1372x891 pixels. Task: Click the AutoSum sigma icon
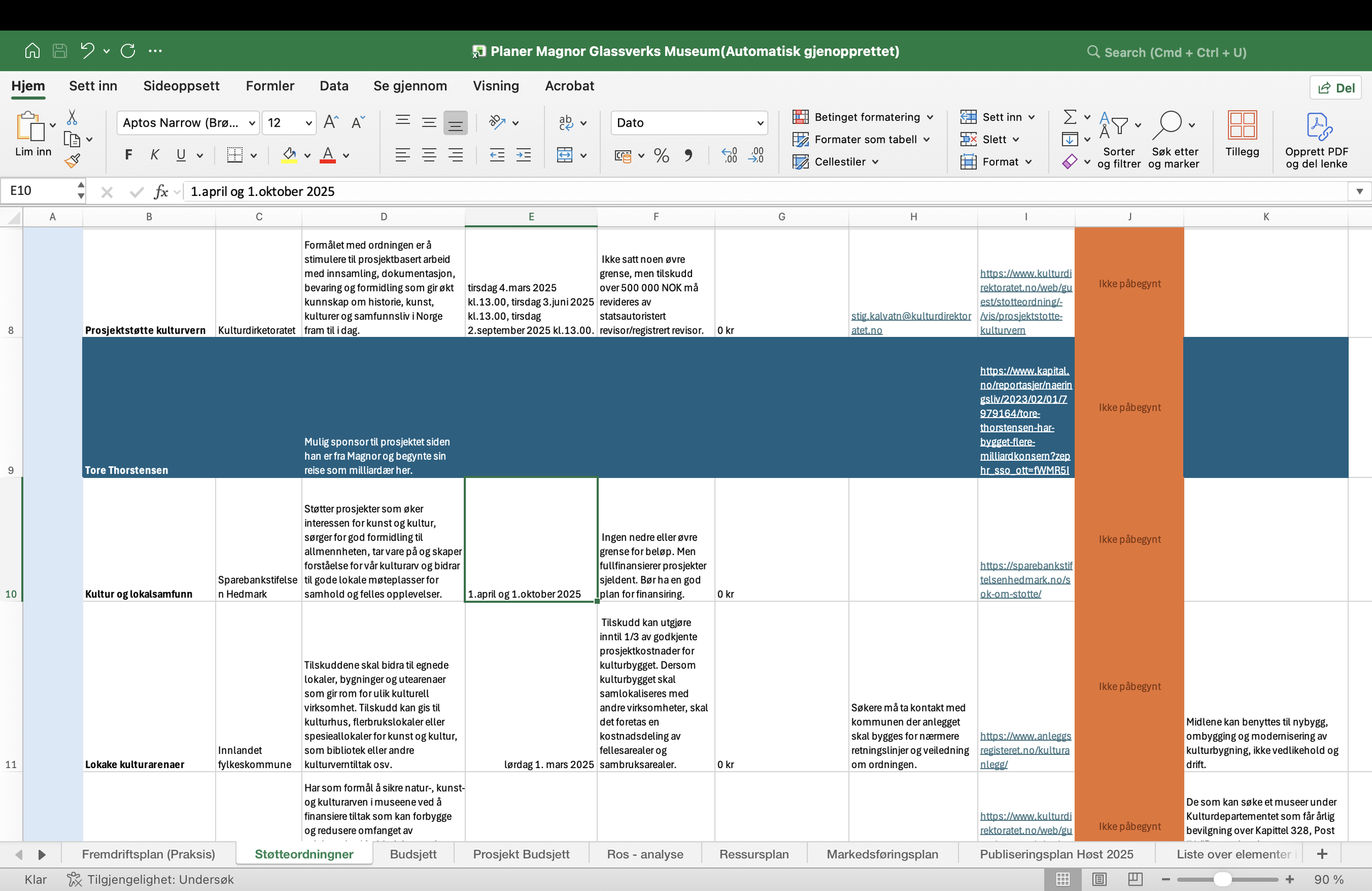pyautogui.click(x=1070, y=117)
